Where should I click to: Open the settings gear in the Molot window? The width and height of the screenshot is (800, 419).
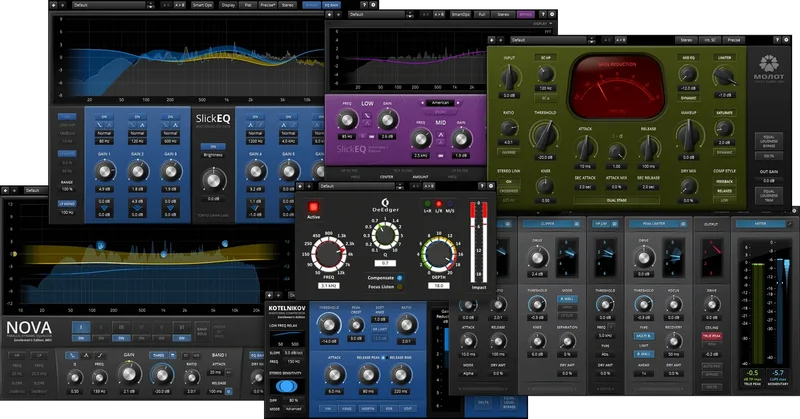click(787, 40)
